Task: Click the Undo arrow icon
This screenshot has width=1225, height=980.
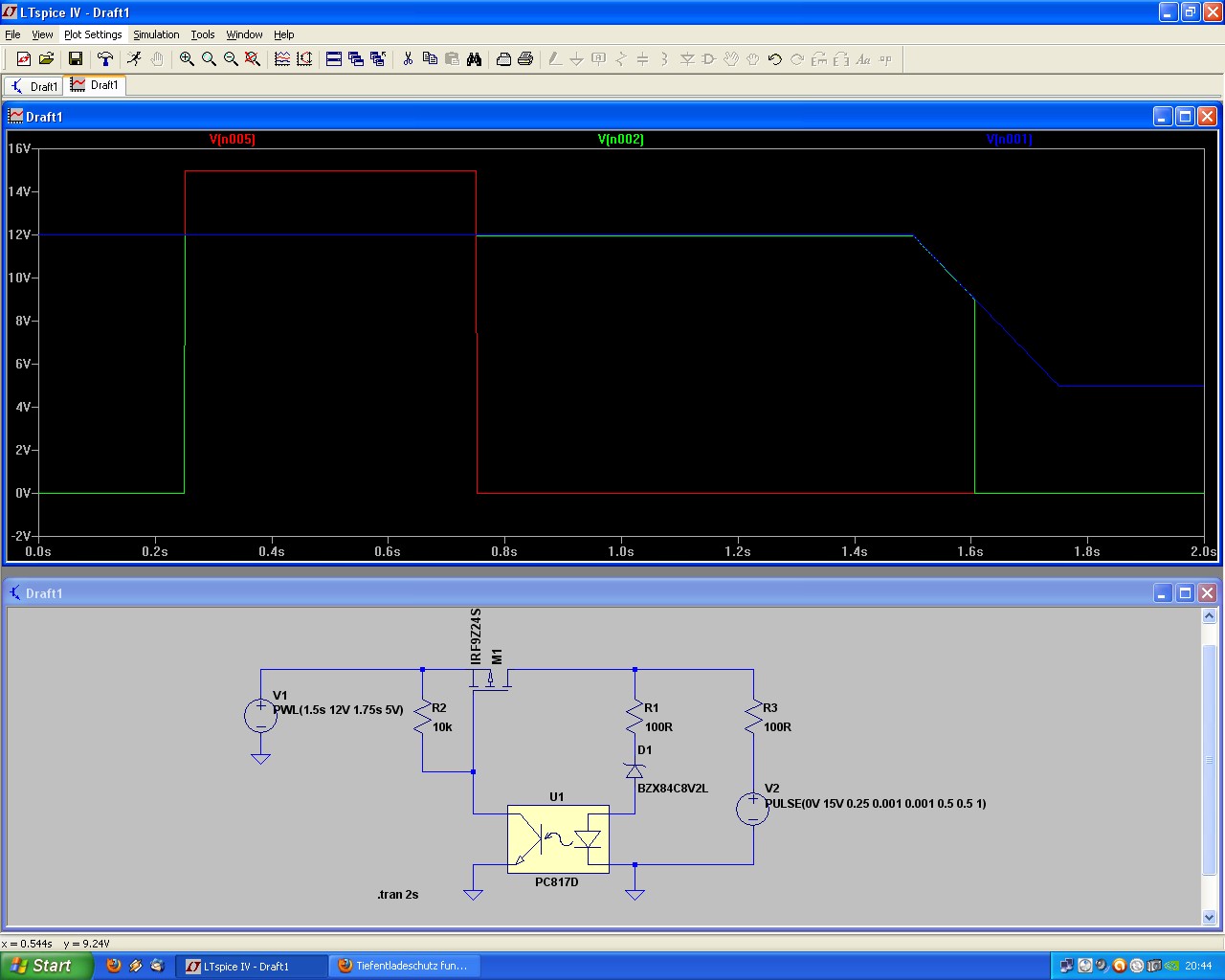Action: tap(775, 59)
